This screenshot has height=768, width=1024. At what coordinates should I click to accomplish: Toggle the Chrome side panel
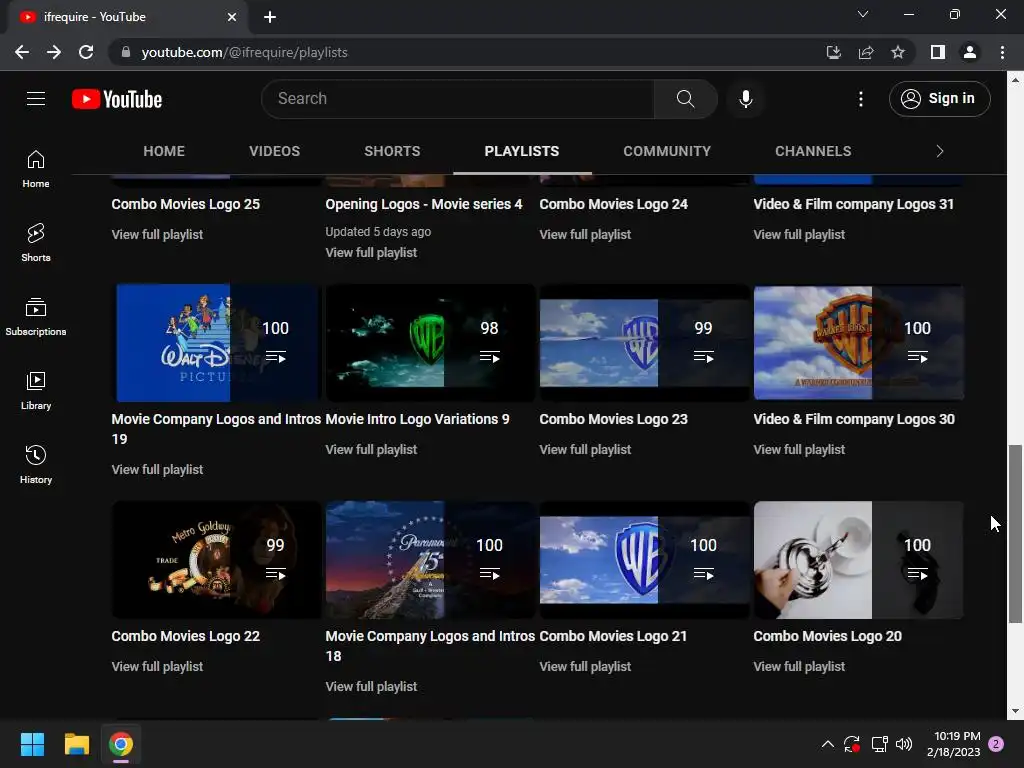938,52
